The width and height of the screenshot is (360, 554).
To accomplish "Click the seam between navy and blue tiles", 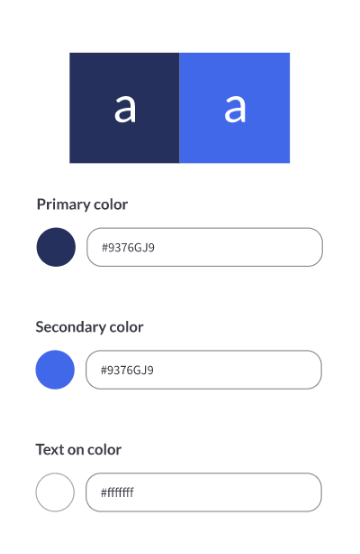I will point(179,108).
